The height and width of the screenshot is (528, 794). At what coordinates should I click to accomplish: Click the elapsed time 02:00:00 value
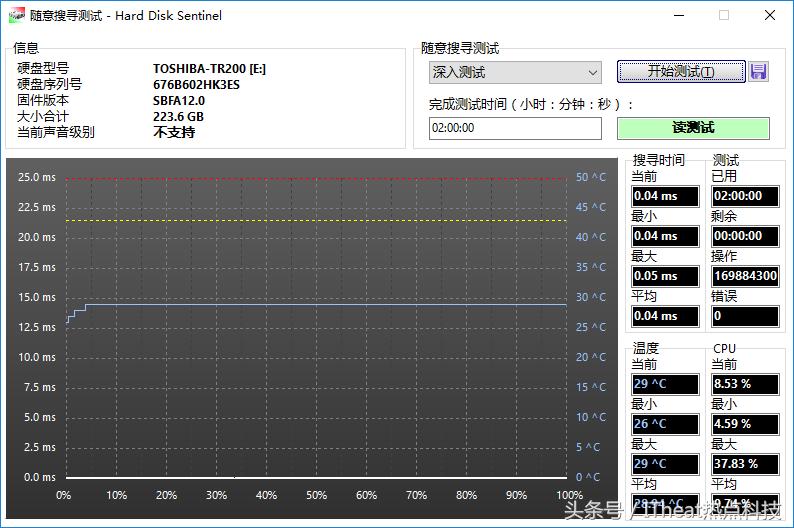click(745, 196)
